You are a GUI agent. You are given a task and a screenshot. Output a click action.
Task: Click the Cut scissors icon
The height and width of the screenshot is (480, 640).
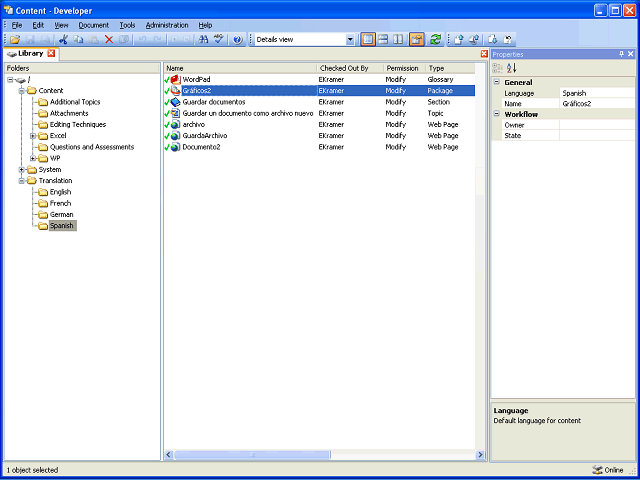[x=63, y=40]
